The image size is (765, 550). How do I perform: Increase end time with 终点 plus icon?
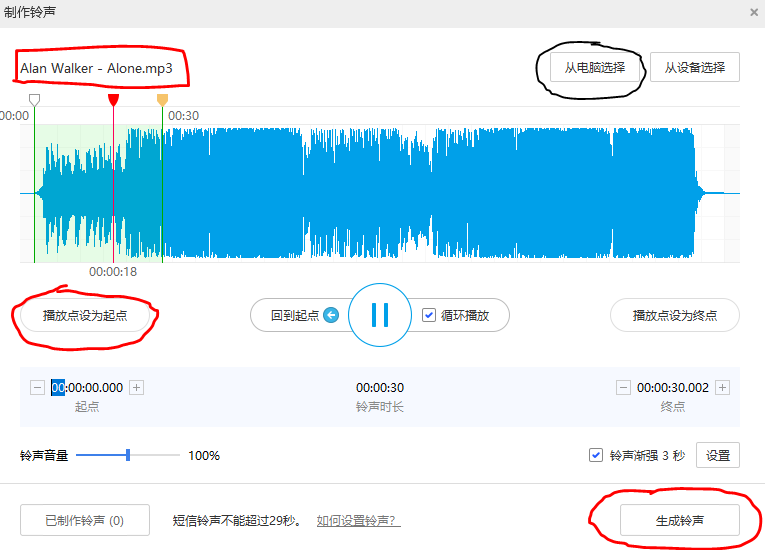tap(723, 387)
